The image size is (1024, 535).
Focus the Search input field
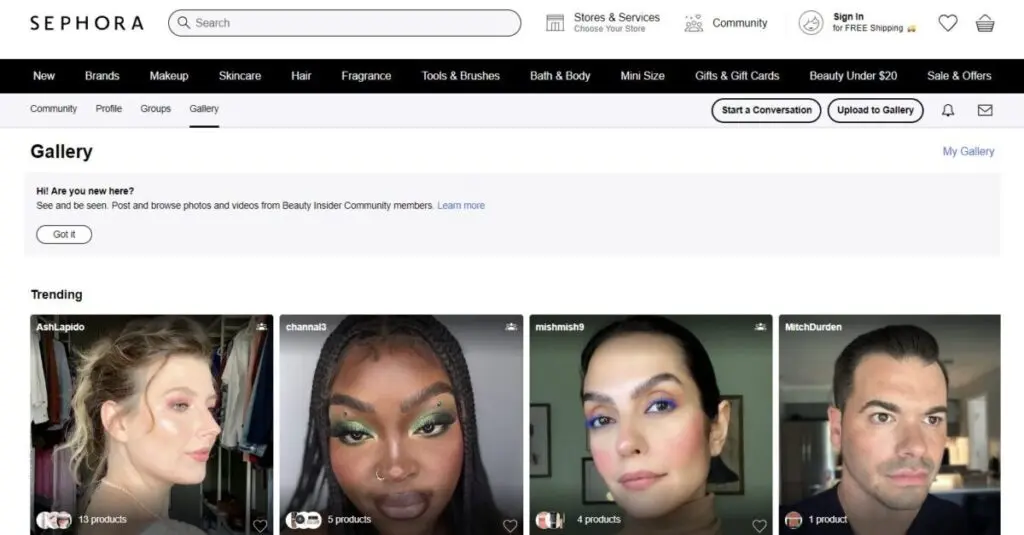tap(344, 23)
